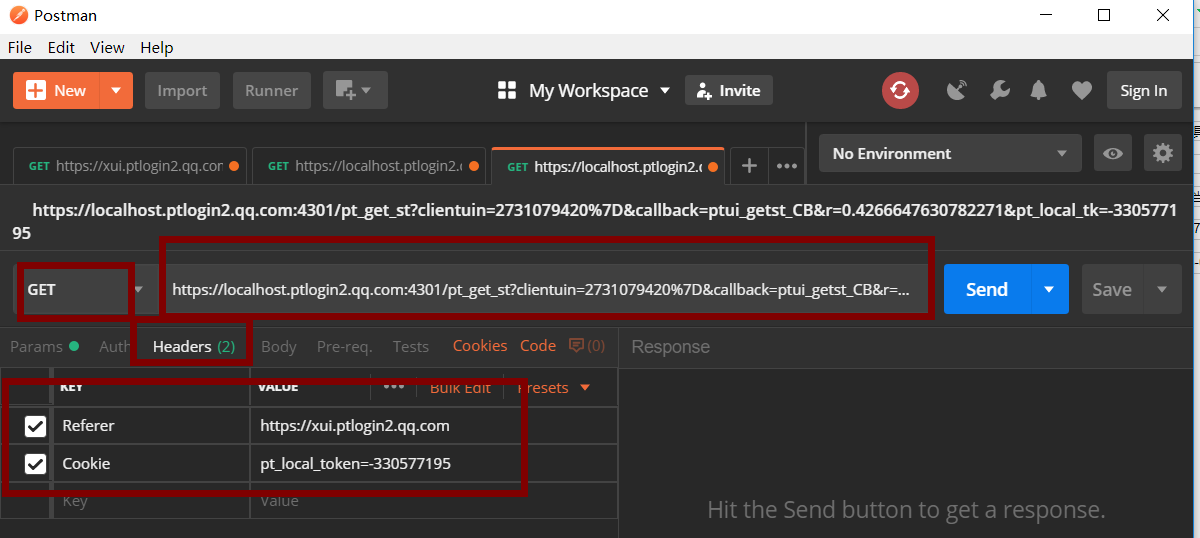Screen dimensions: 1200x538
Task: Click the pt_local_token=-330577195 value cell
Action: tap(433, 464)
